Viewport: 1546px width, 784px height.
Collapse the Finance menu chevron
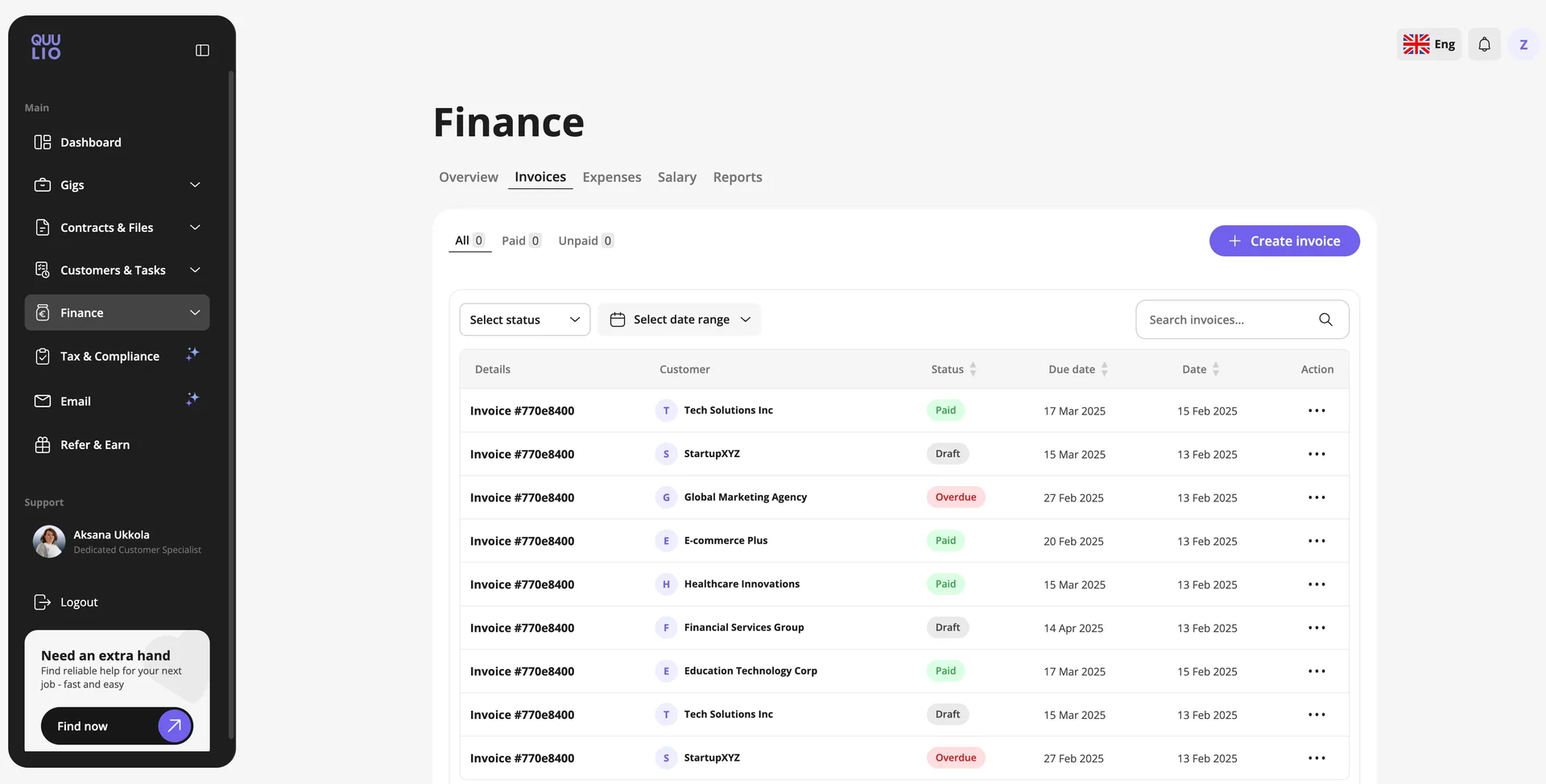195,313
